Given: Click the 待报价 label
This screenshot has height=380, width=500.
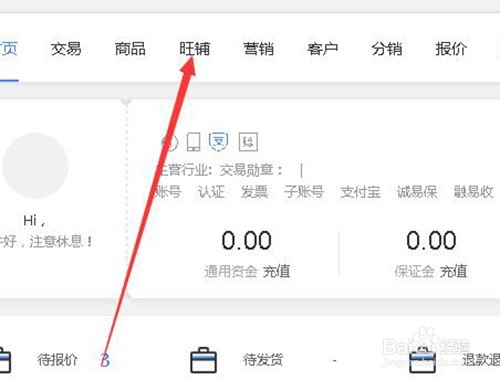Looking at the screenshot, I should [57, 360].
